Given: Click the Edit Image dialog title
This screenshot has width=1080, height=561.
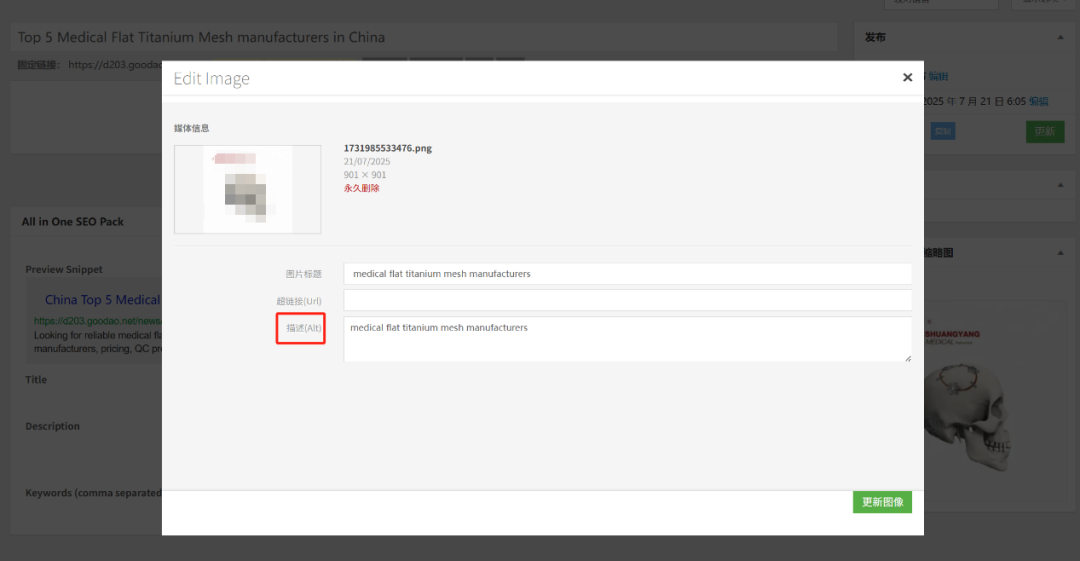Looking at the screenshot, I should [x=211, y=79].
